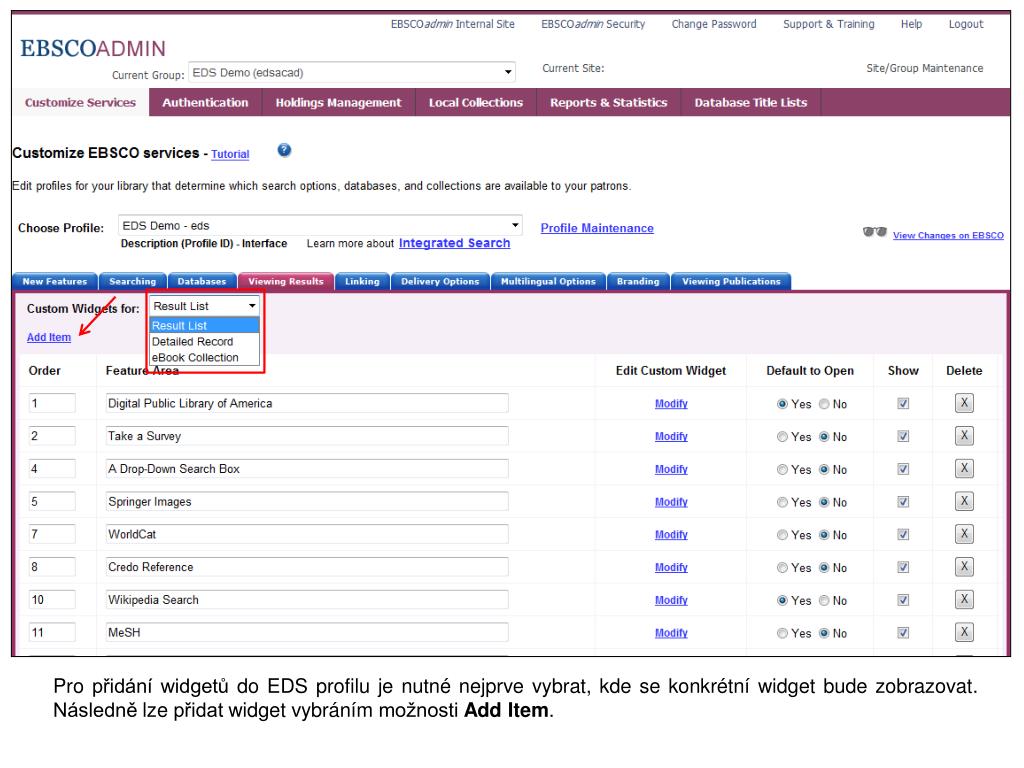The height and width of the screenshot is (768, 1024).
Task: Switch to the Viewing Publications sub-tab
Action: [731, 281]
